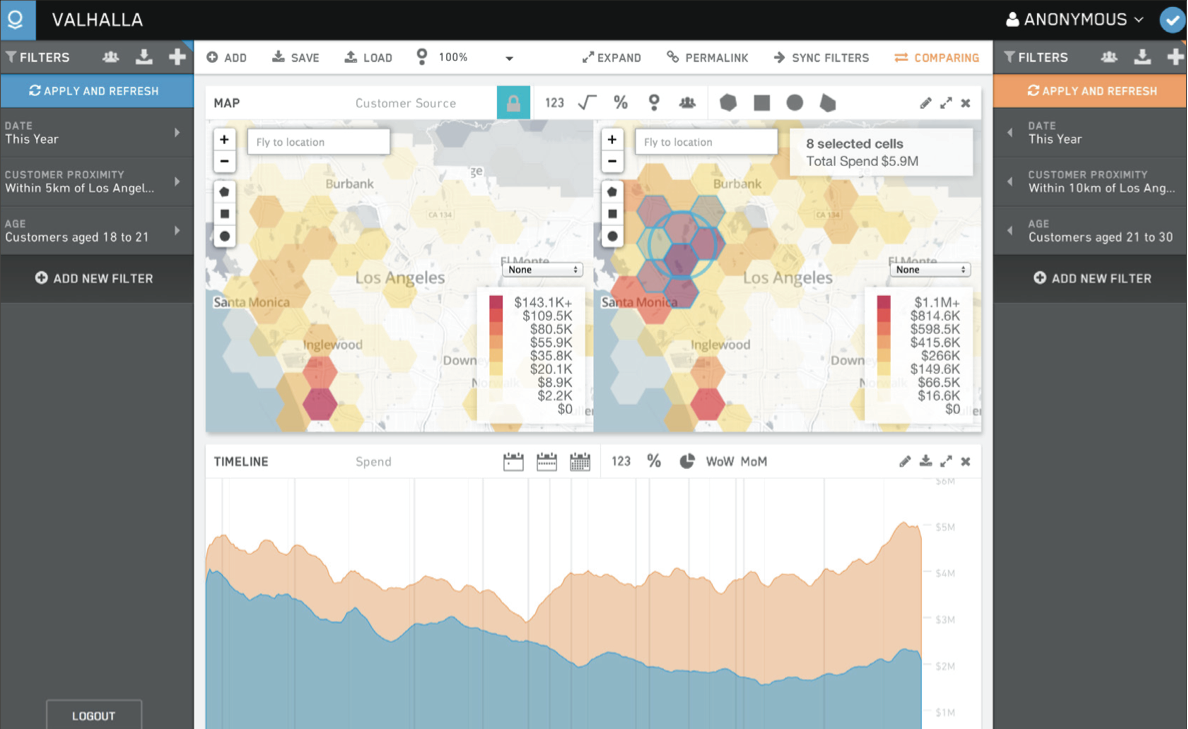Image resolution: width=1188 pixels, height=729 pixels.
Task: Expand left Customer Proximity 5km filter
Action: pos(96,182)
